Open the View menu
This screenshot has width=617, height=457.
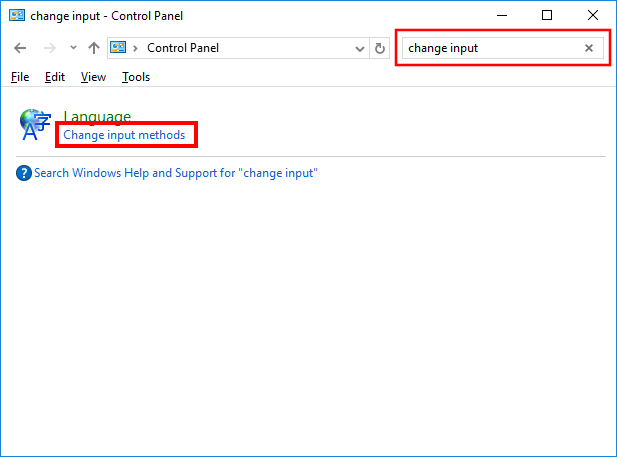[x=93, y=77]
